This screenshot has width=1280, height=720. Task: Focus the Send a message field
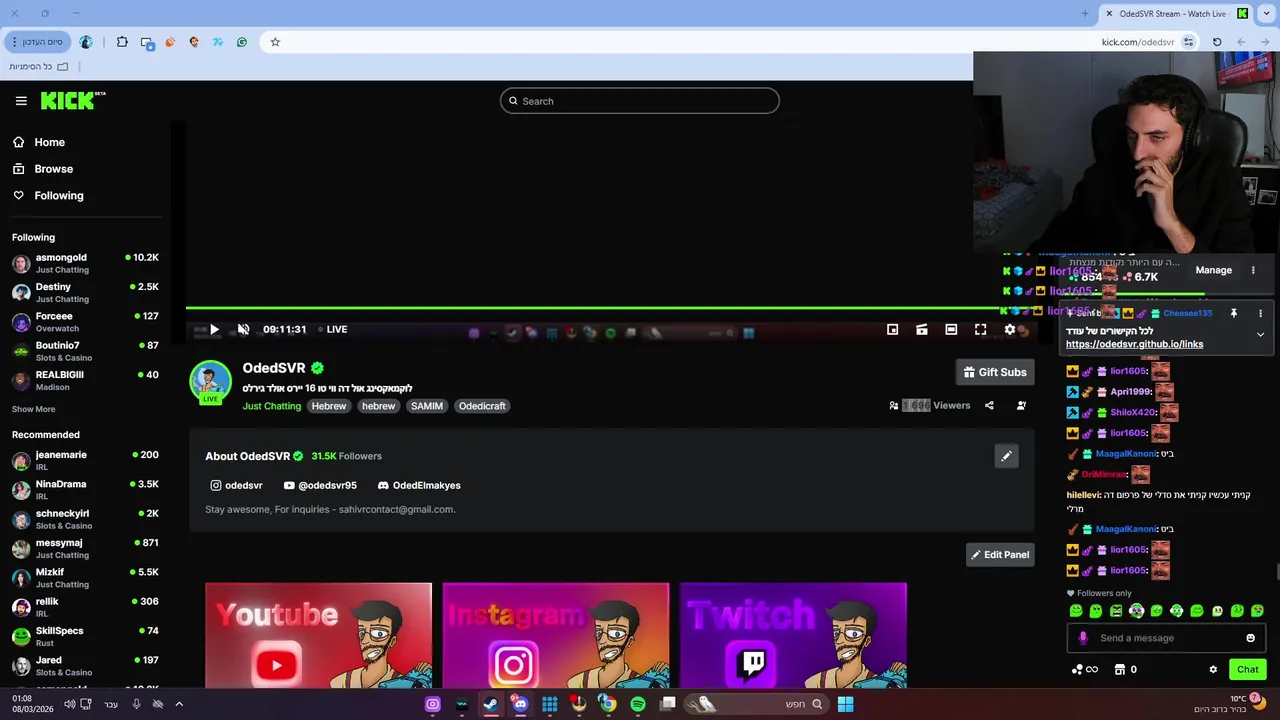(1168, 638)
